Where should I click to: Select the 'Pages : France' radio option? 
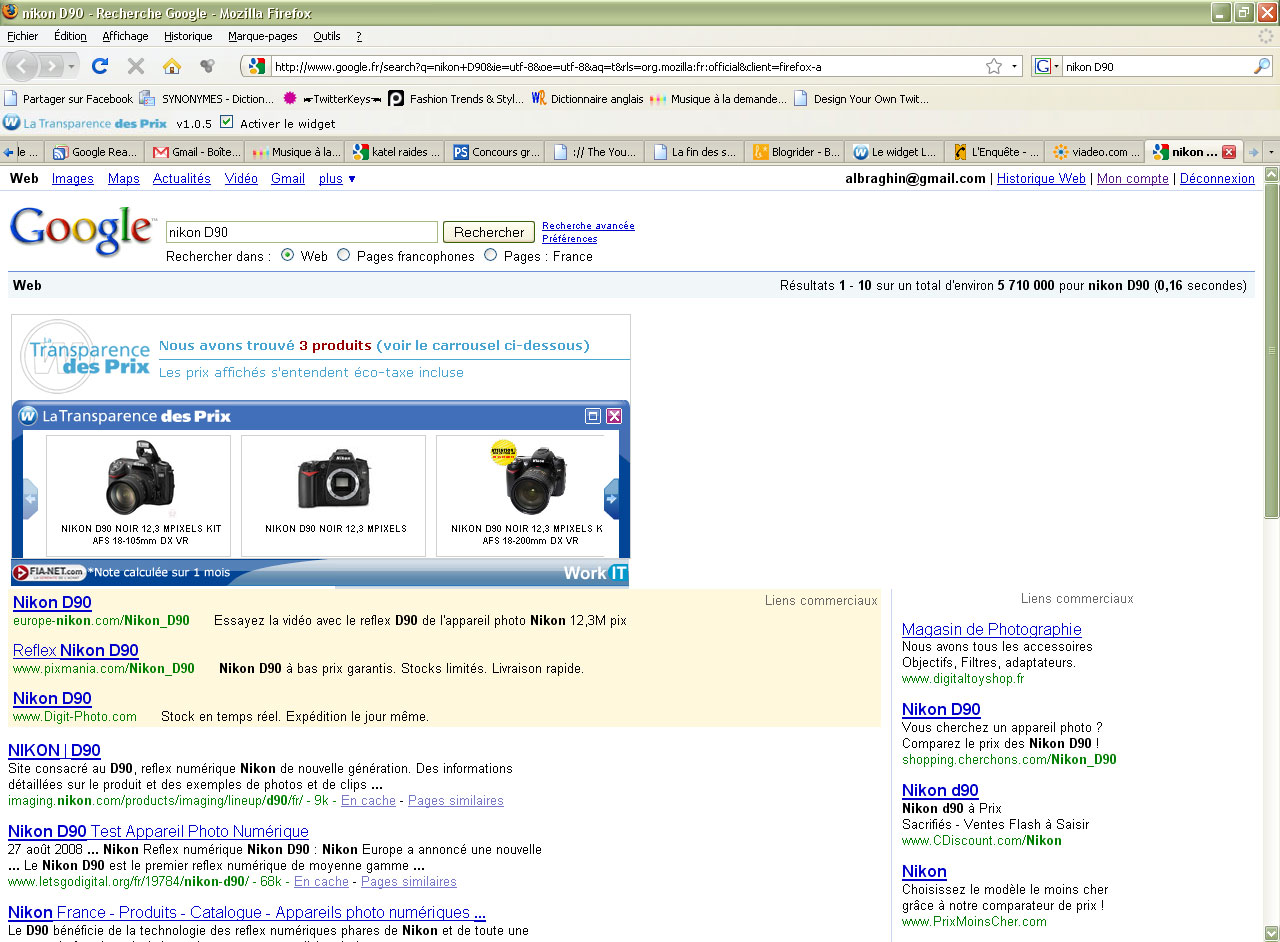(x=490, y=255)
